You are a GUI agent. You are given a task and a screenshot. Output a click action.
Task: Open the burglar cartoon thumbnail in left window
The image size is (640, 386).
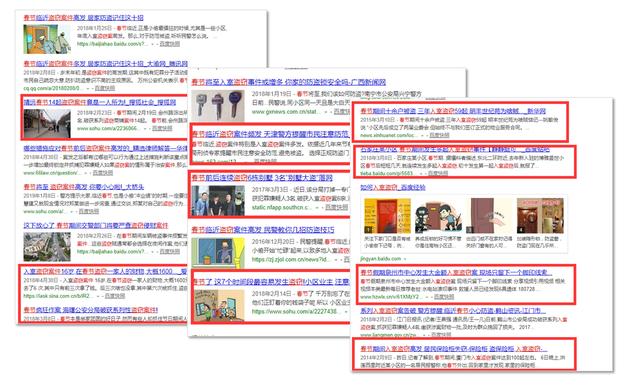click(x=47, y=39)
